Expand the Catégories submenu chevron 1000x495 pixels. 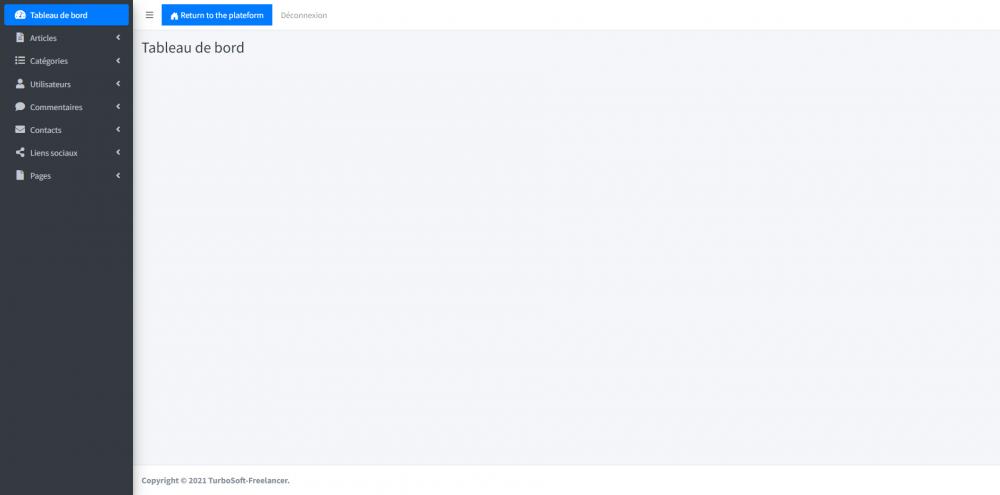118,61
